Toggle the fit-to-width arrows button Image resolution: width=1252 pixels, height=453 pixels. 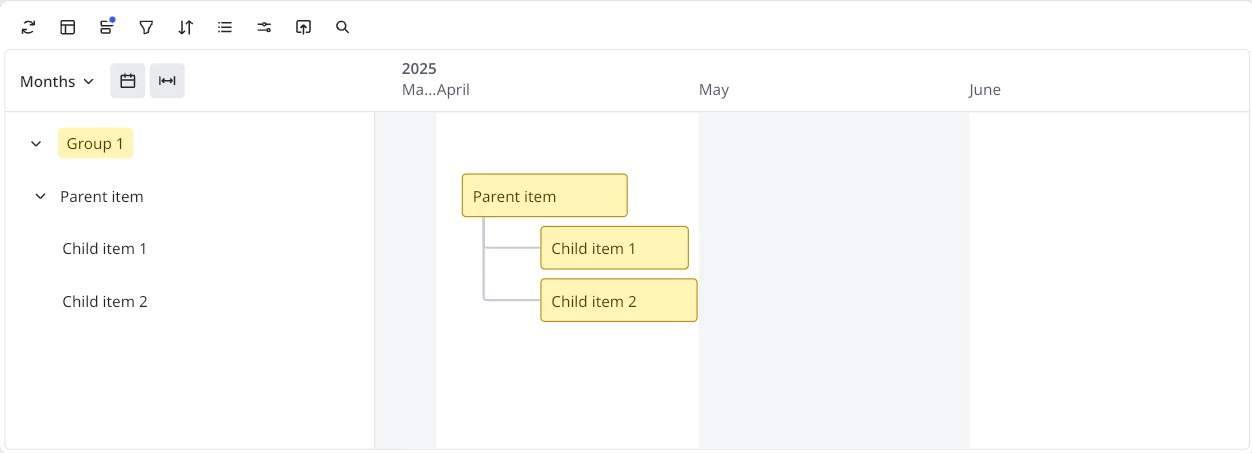[167, 81]
